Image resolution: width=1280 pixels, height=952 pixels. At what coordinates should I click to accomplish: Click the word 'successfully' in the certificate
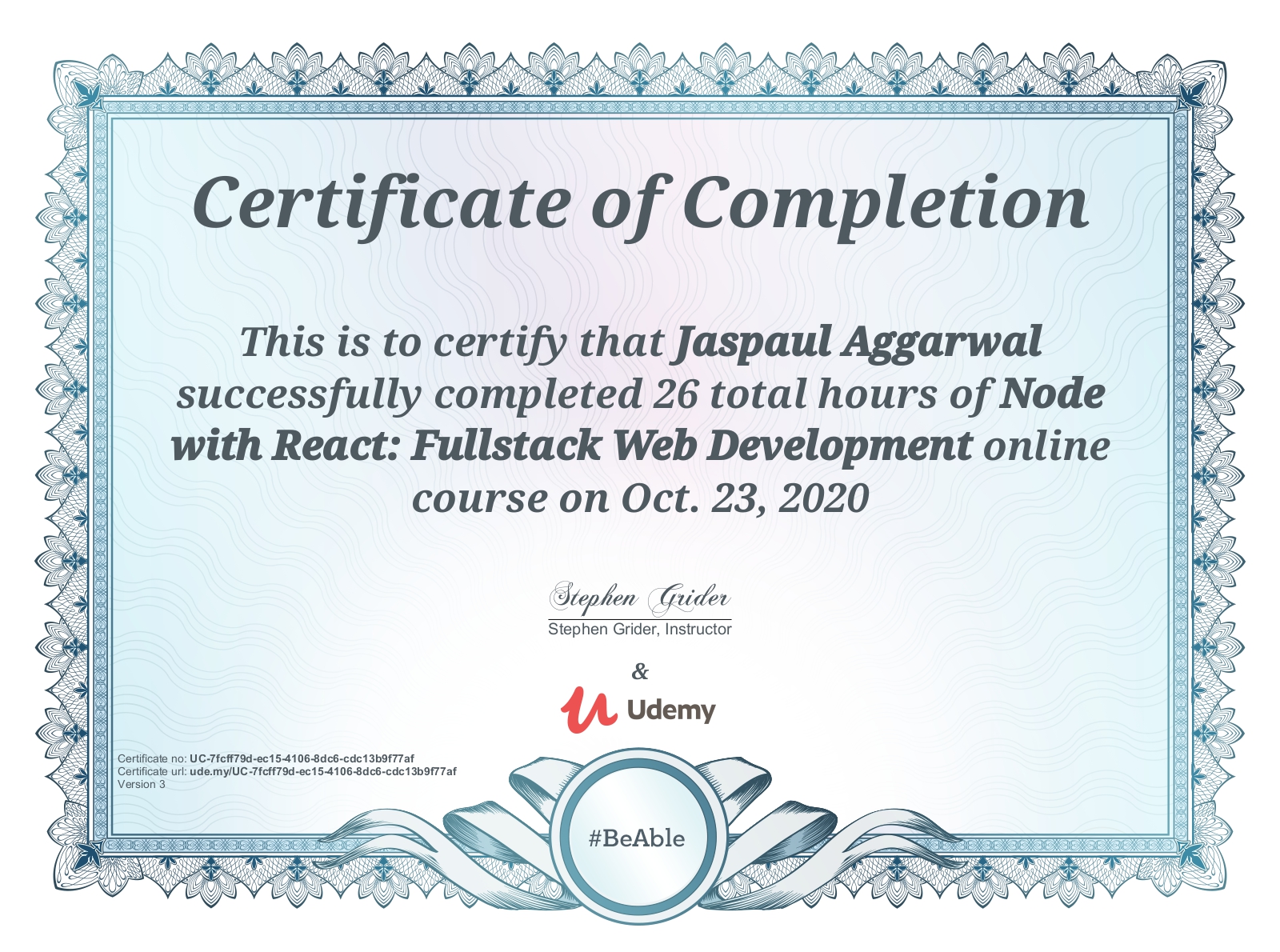(x=299, y=394)
